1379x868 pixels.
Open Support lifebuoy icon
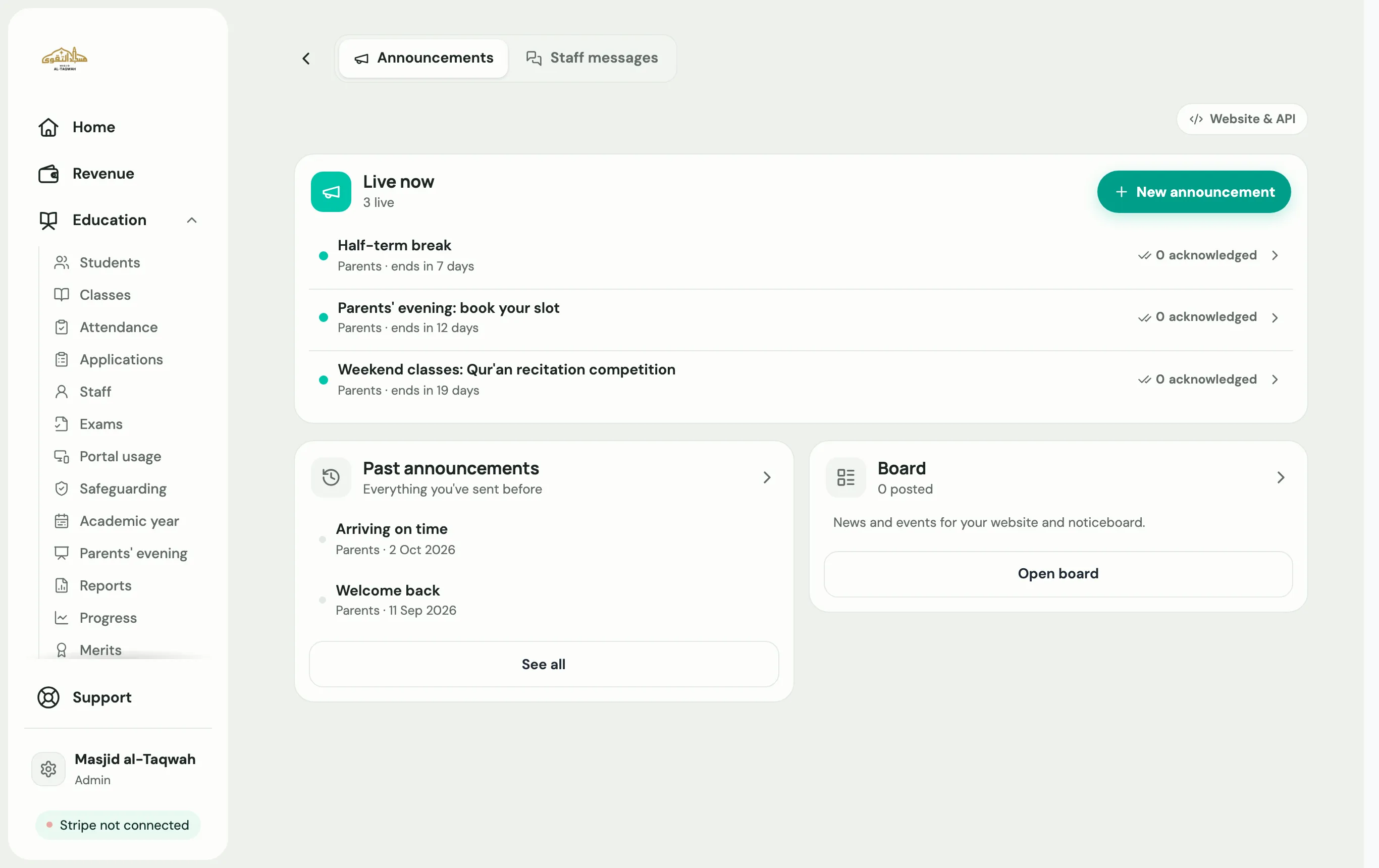click(x=48, y=697)
